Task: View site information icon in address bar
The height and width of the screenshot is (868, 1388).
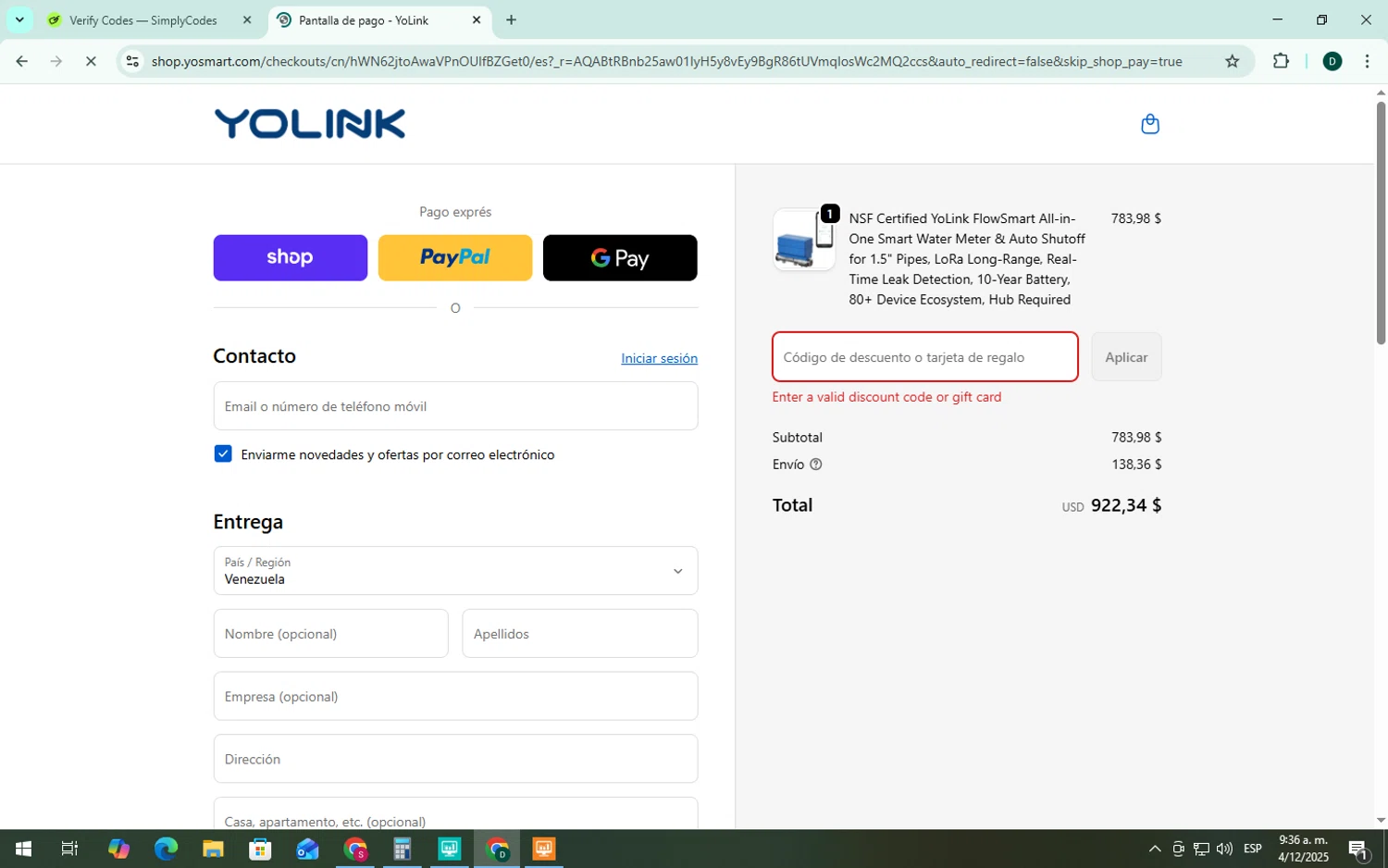Action: [x=132, y=61]
